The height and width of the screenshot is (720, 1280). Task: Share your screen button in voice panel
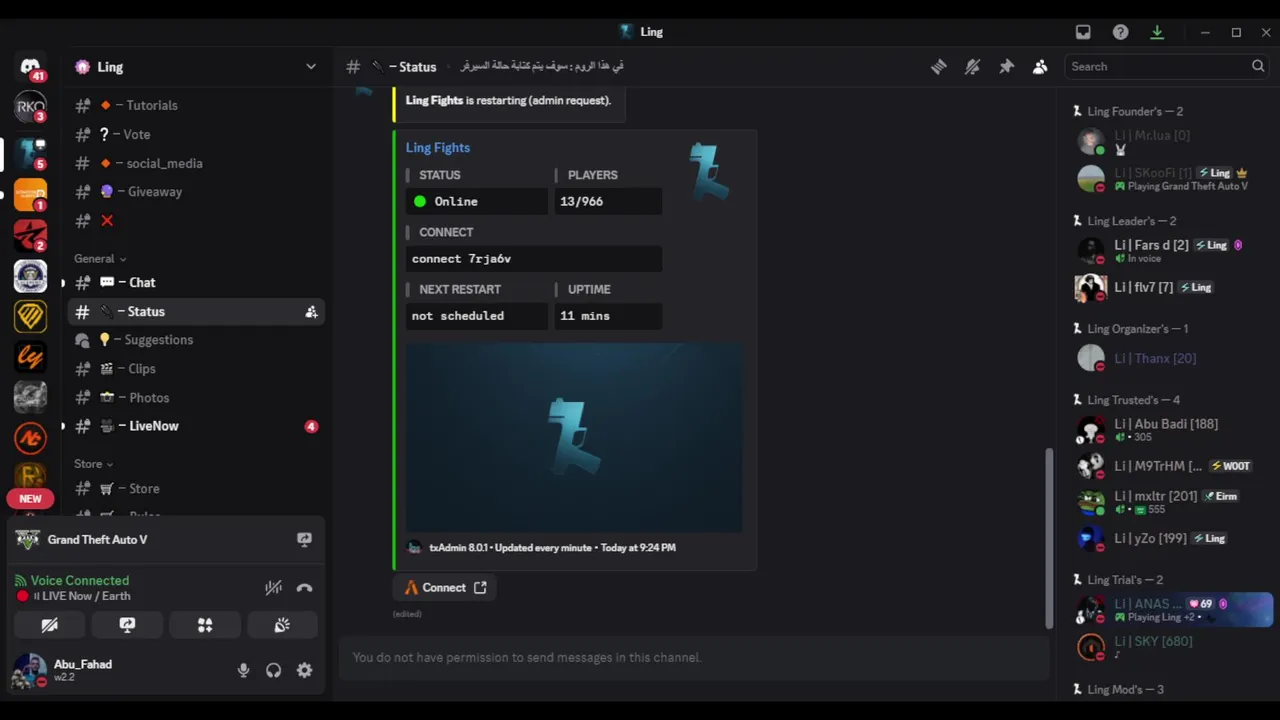tap(127, 625)
